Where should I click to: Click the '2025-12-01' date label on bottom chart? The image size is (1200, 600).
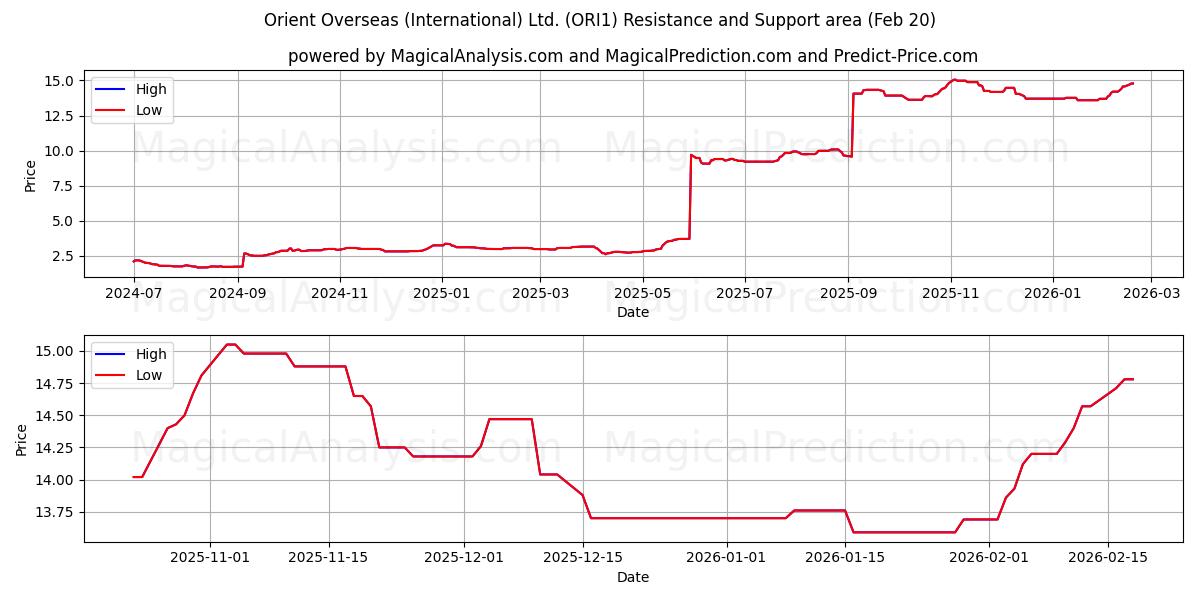coord(464,559)
